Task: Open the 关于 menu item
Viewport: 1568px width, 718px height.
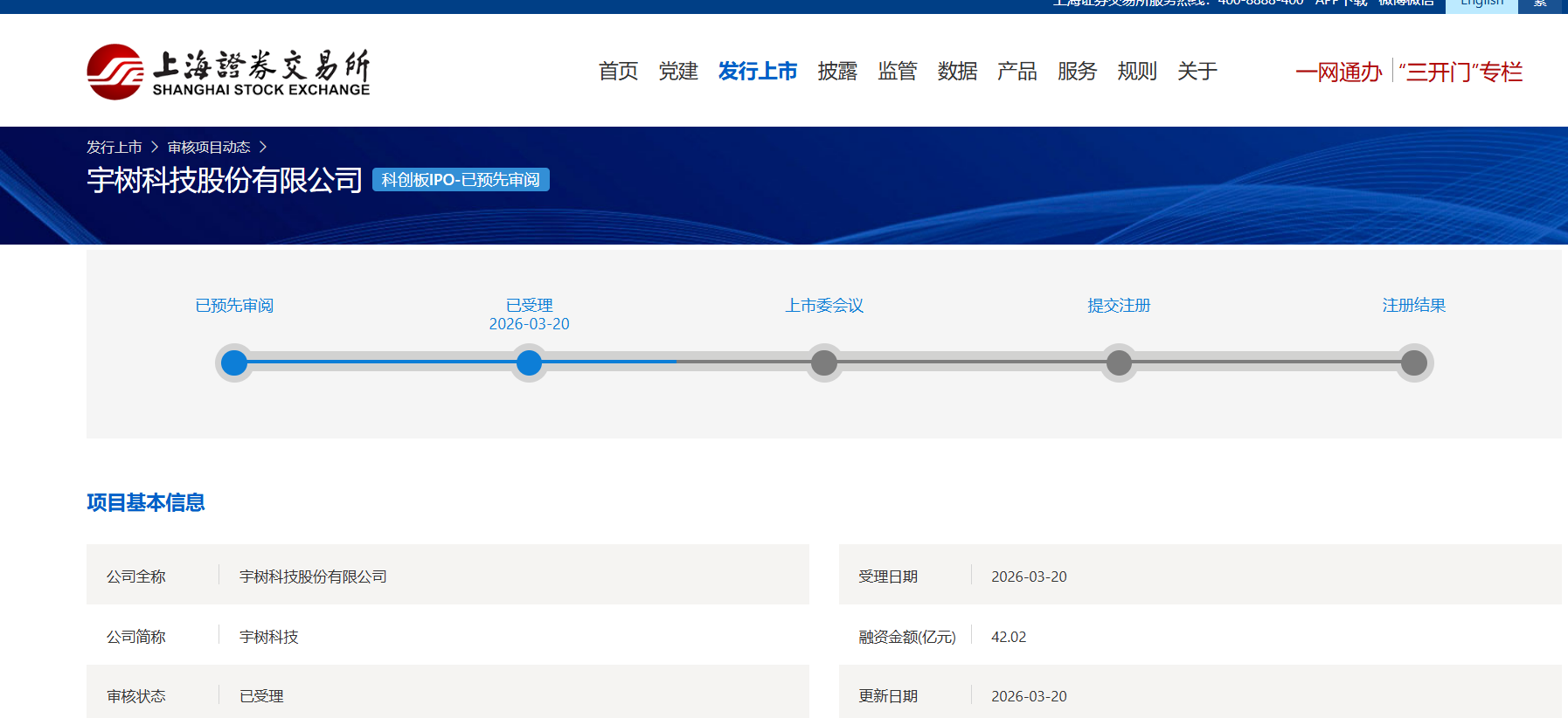Action: coord(1197,72)
